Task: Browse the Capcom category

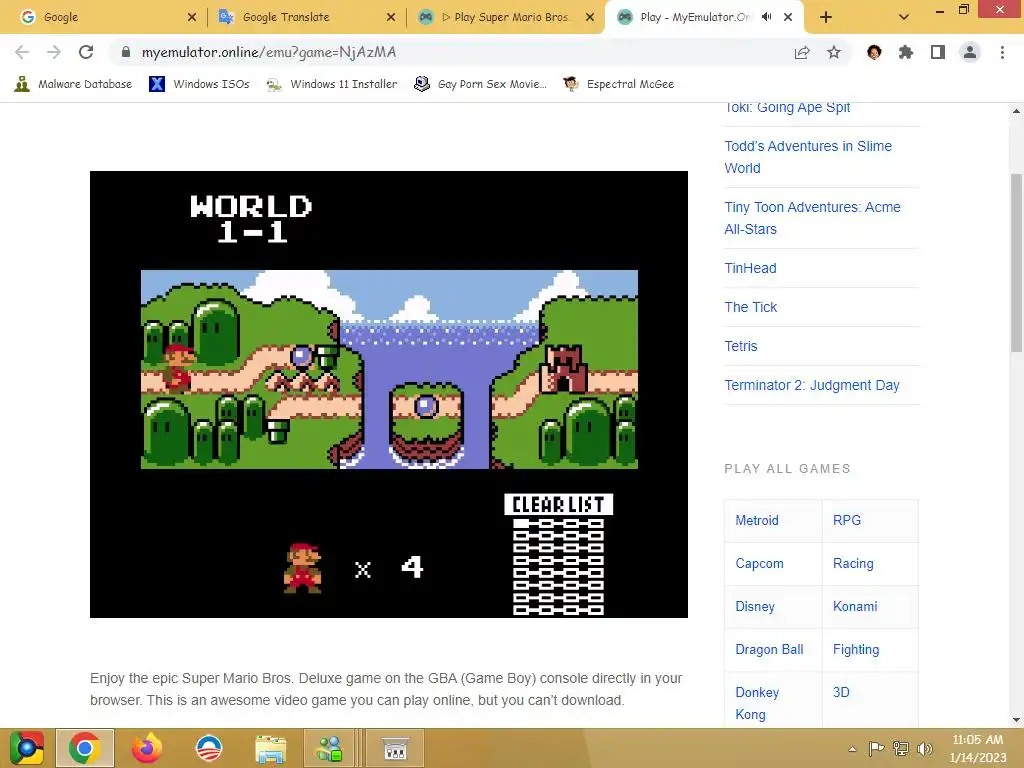Action: (x=759, y=564)
